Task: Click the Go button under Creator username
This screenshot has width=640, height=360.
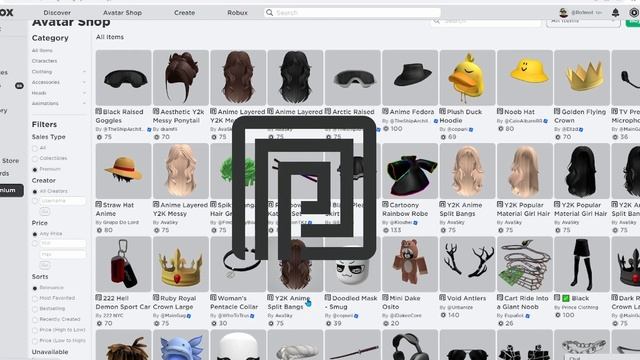Action: coord(44,211)
